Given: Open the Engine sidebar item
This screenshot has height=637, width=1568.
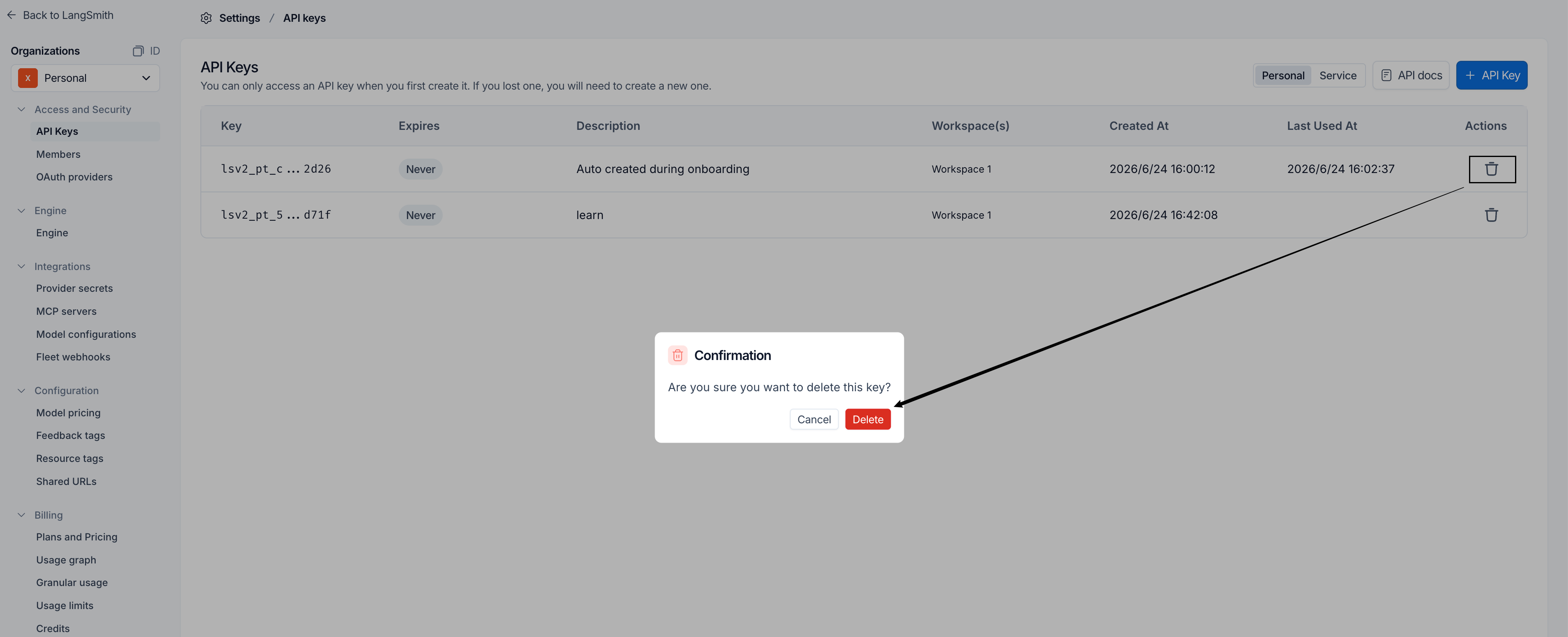Looking at the screenshot, I should (52, 233).
